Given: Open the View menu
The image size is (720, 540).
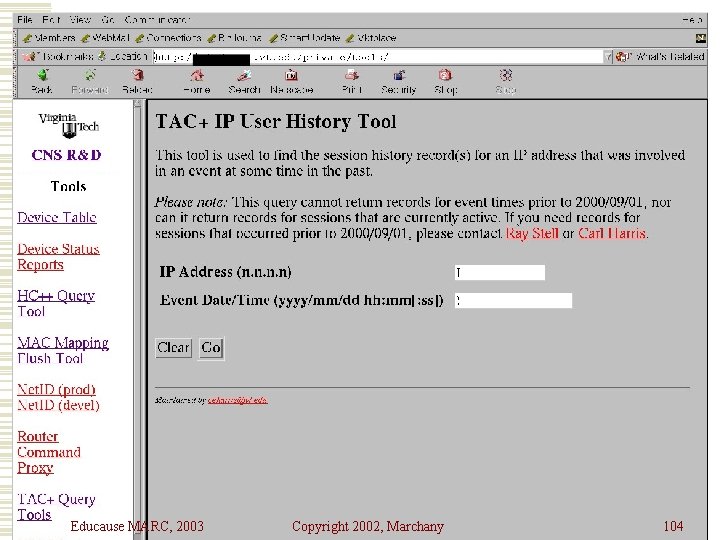Looking at the screenshot, I should tap(80, 20).
